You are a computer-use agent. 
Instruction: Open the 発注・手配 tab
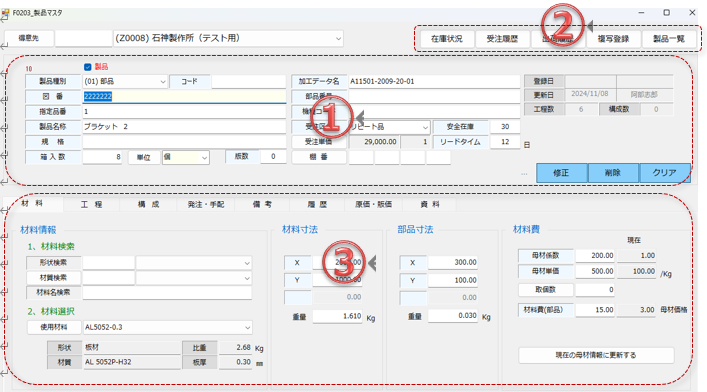click(206, 204)
